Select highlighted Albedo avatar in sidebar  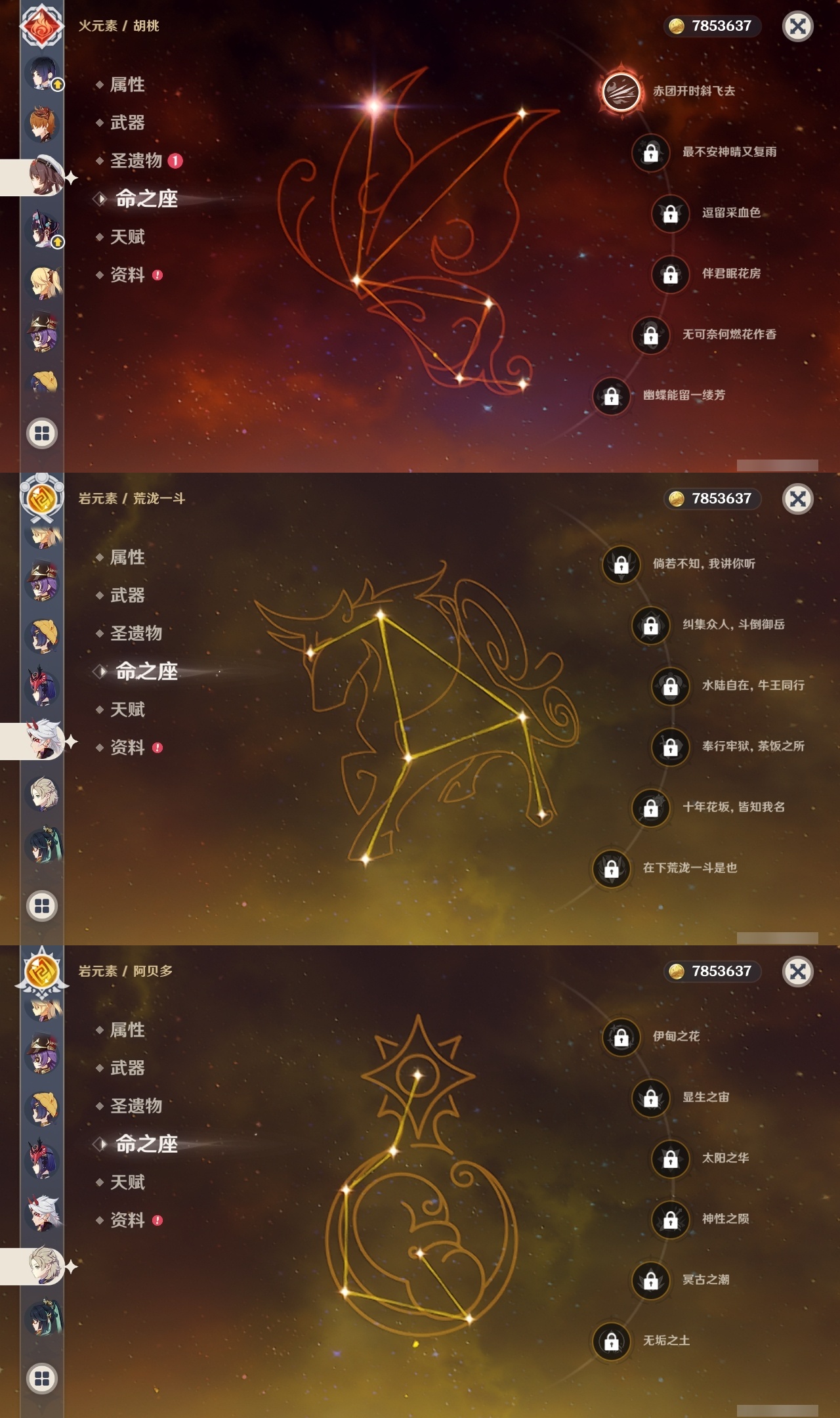(45, 1265)
